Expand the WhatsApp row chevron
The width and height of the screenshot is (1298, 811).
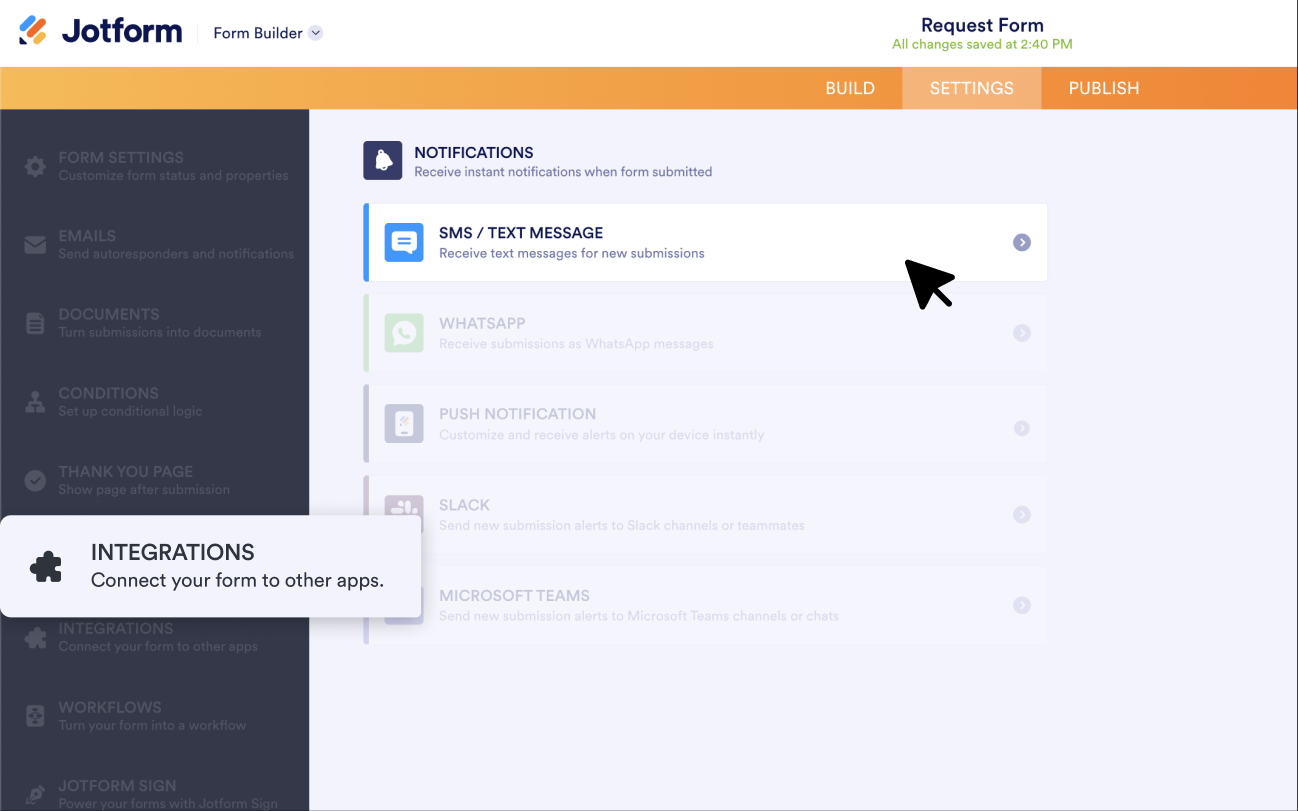pyautogui.click(x=1021, y=333)
